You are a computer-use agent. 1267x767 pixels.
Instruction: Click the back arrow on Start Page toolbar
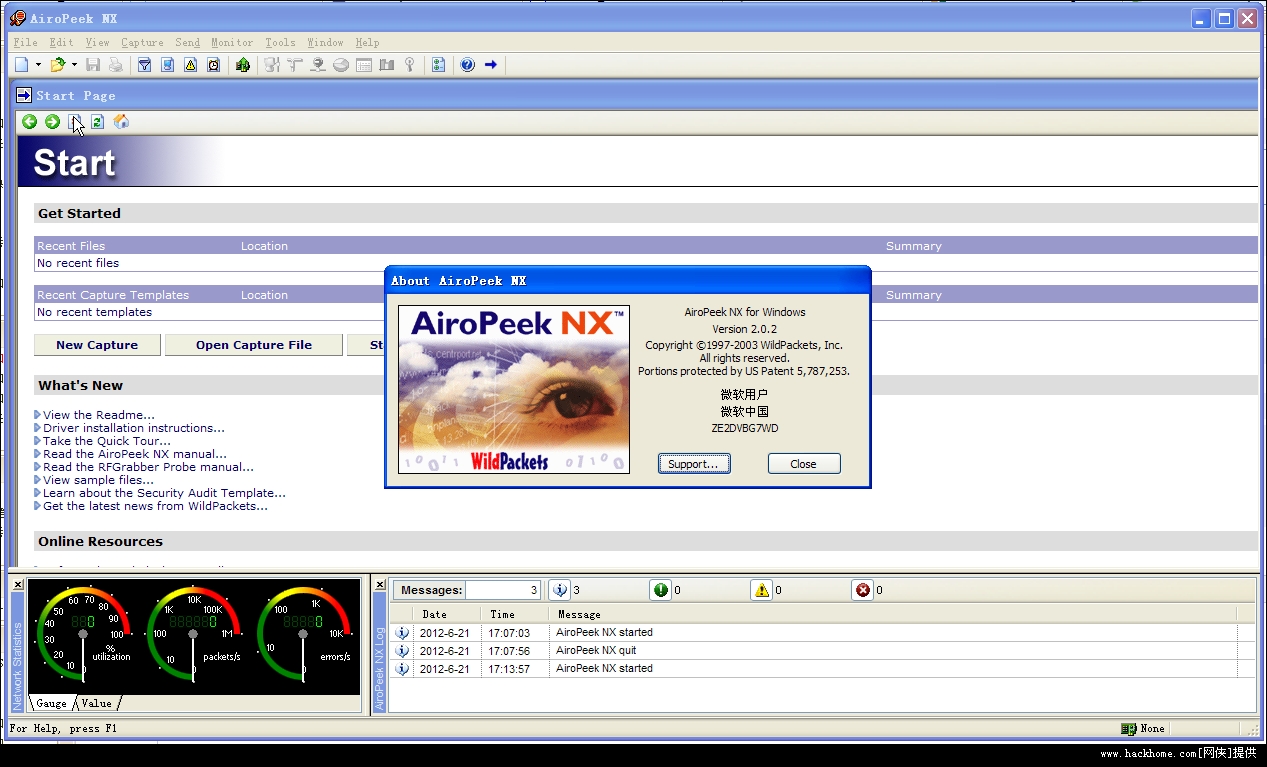point(28,121)
